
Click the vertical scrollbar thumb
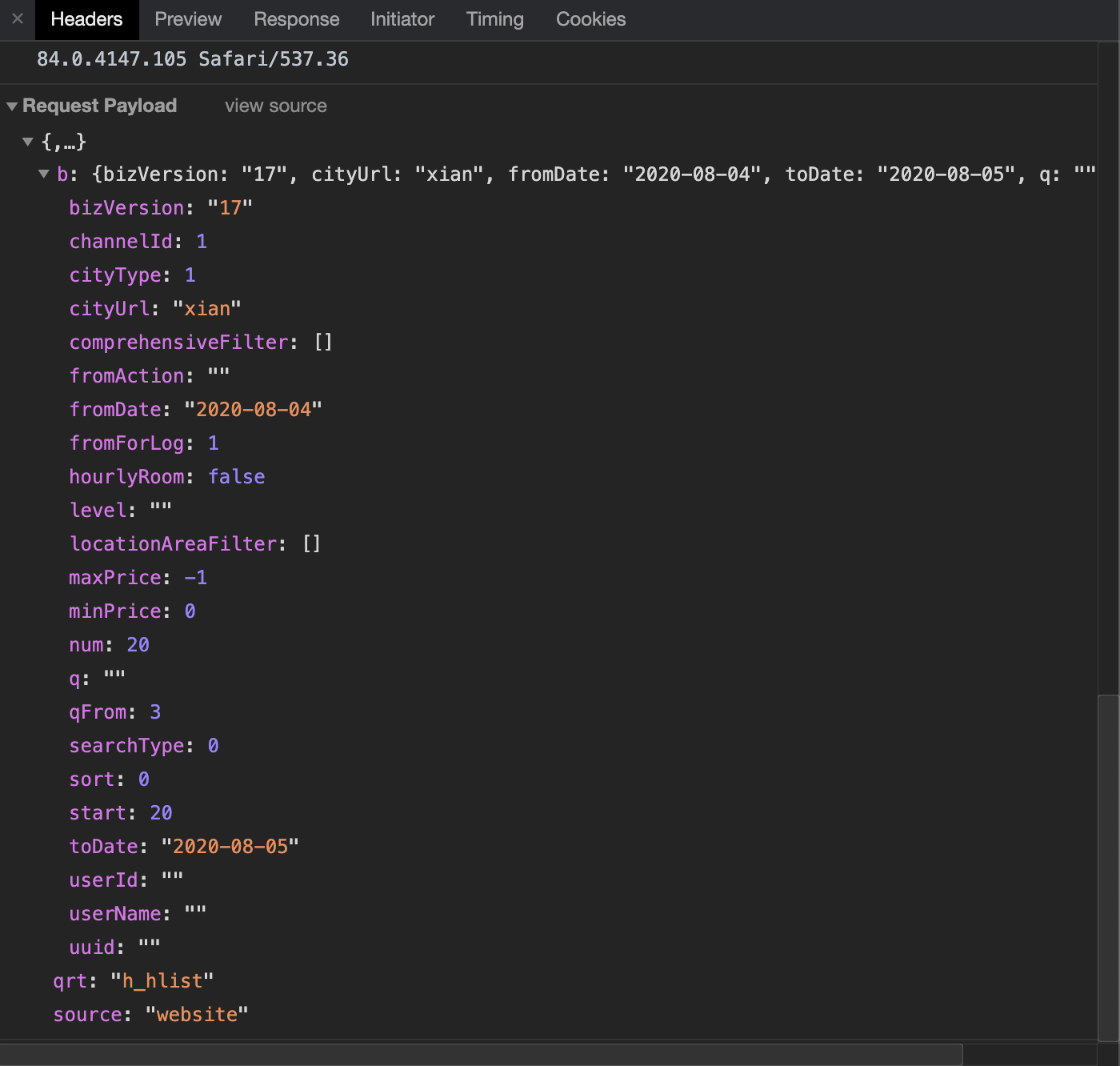point(1109,868)
